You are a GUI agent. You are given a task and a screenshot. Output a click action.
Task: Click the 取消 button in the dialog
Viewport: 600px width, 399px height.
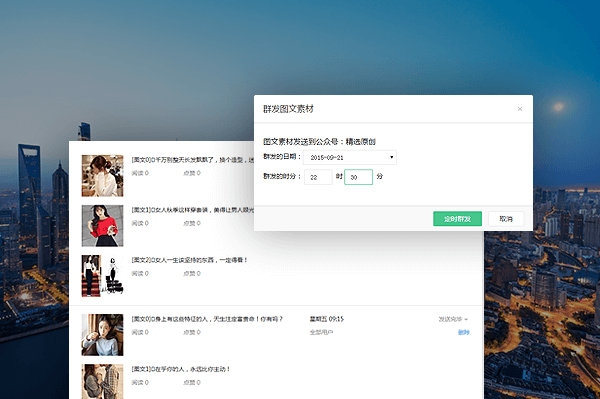pos(506,219)
